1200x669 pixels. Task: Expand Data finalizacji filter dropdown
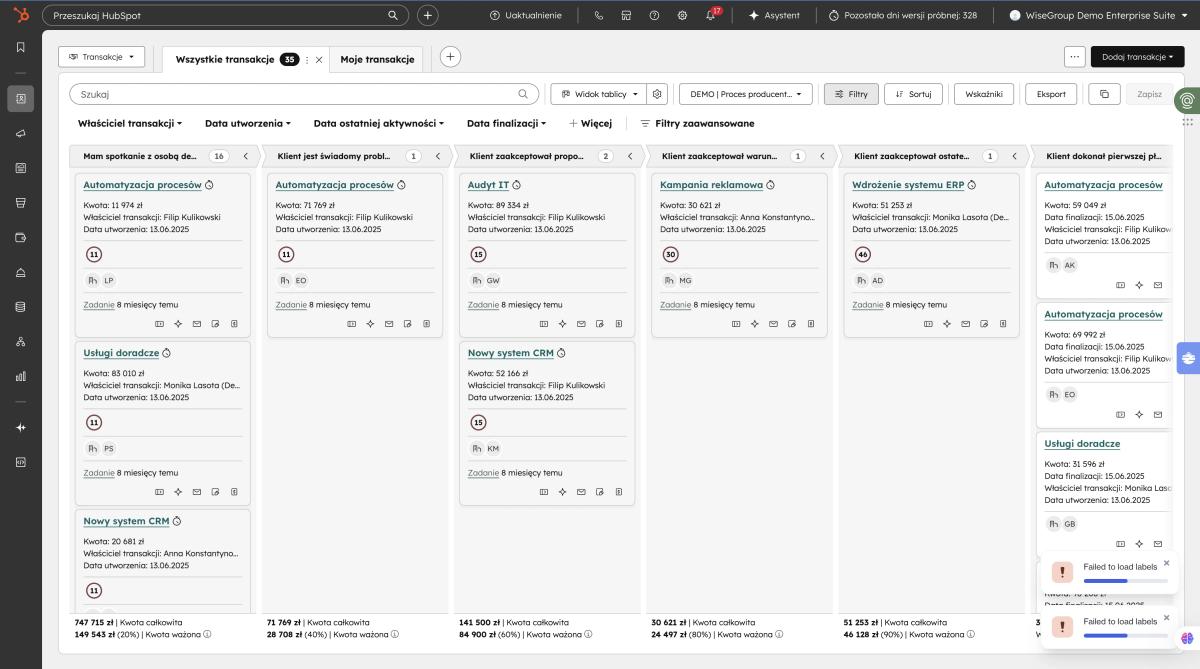point(507,123)
